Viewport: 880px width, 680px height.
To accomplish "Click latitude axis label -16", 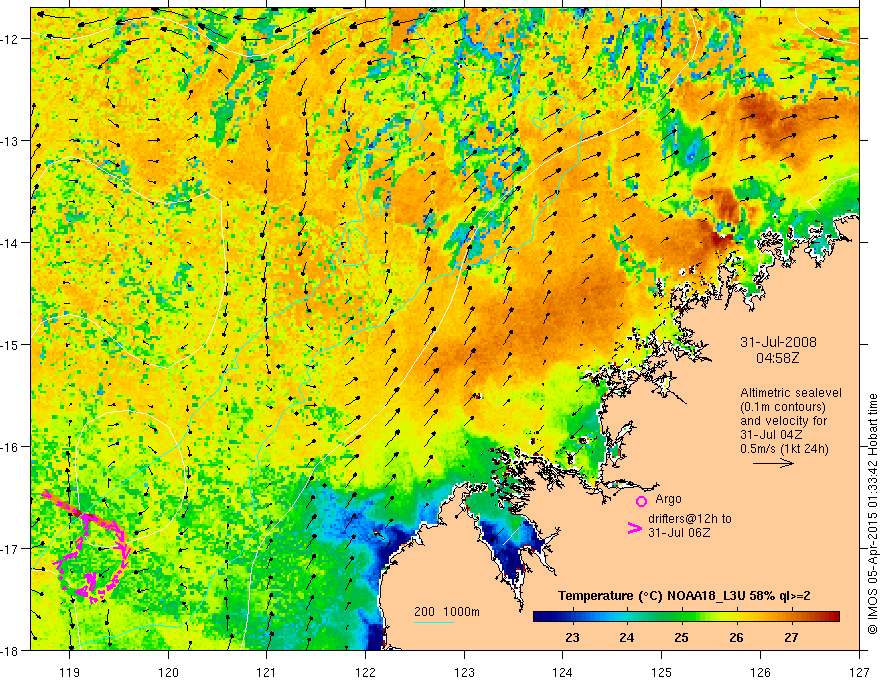I will 12,447.
